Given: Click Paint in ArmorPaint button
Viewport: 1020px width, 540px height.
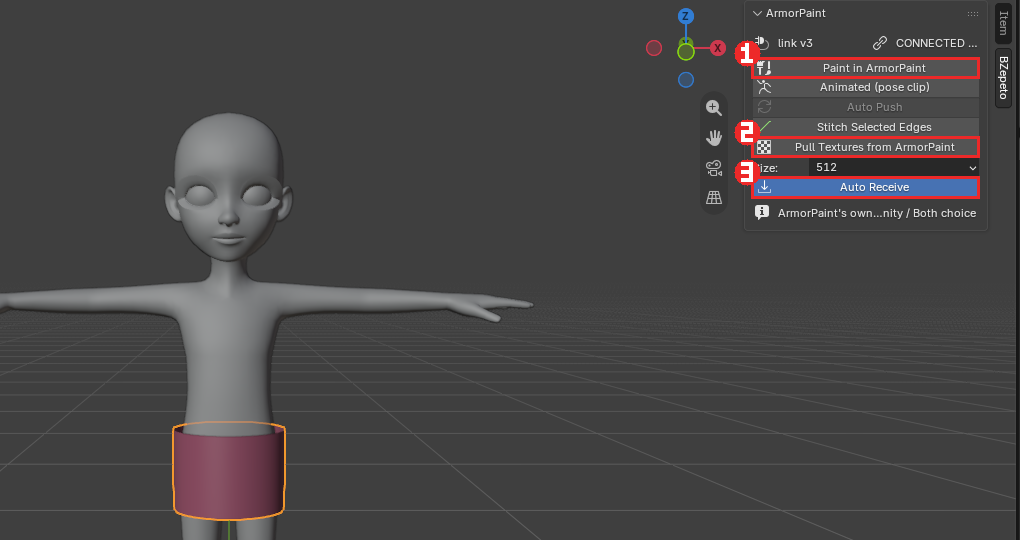Looking at the screenshot, I should (866, 68).
